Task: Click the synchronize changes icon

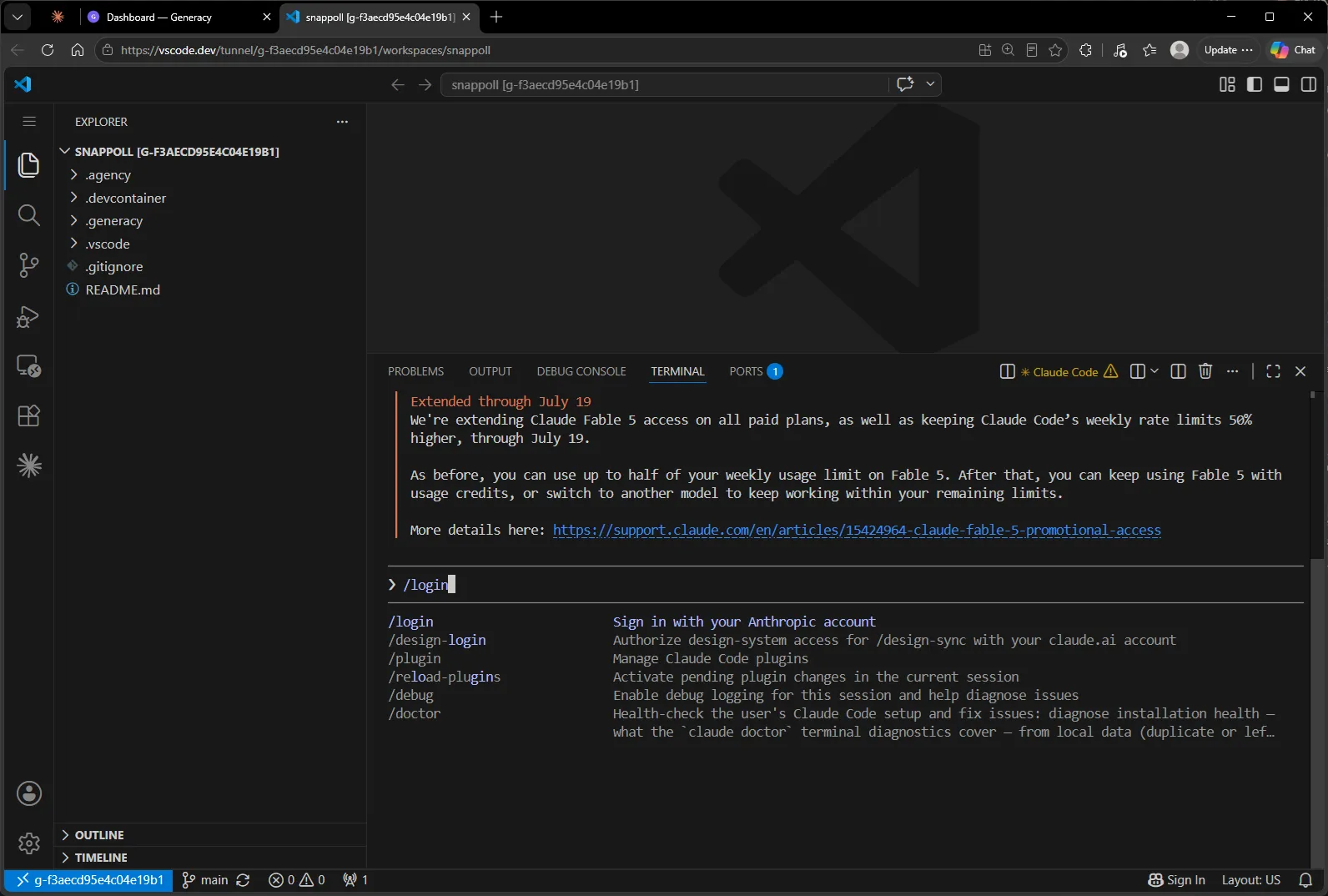Action: 243,880
